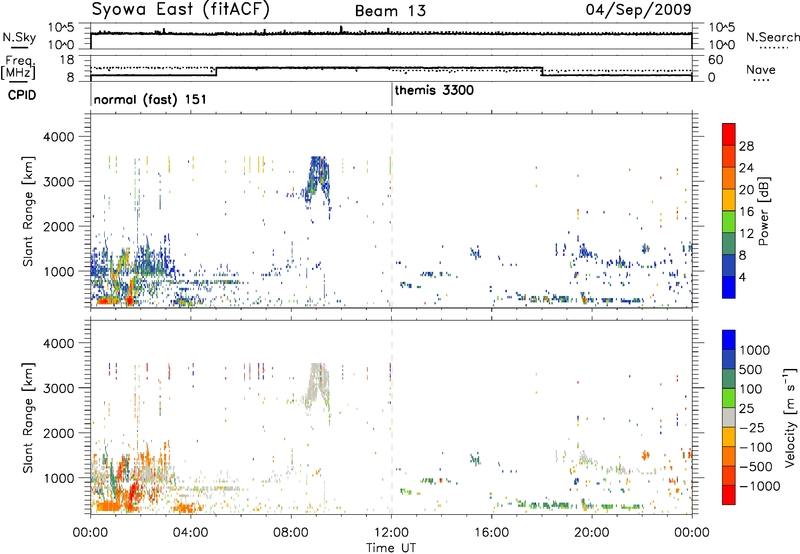Click the blue bottom of the Power color bar
This screenshot has height=554, width=800.
click(x=729, y=288)
